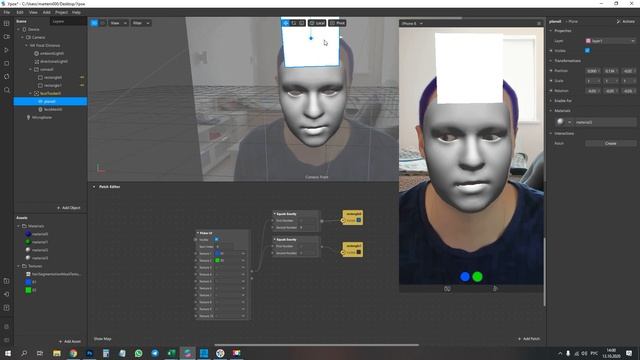Viewport: 640px width, 360px height.
Task: Click the restart refresh icon in left sidebar
Action: 7,77
